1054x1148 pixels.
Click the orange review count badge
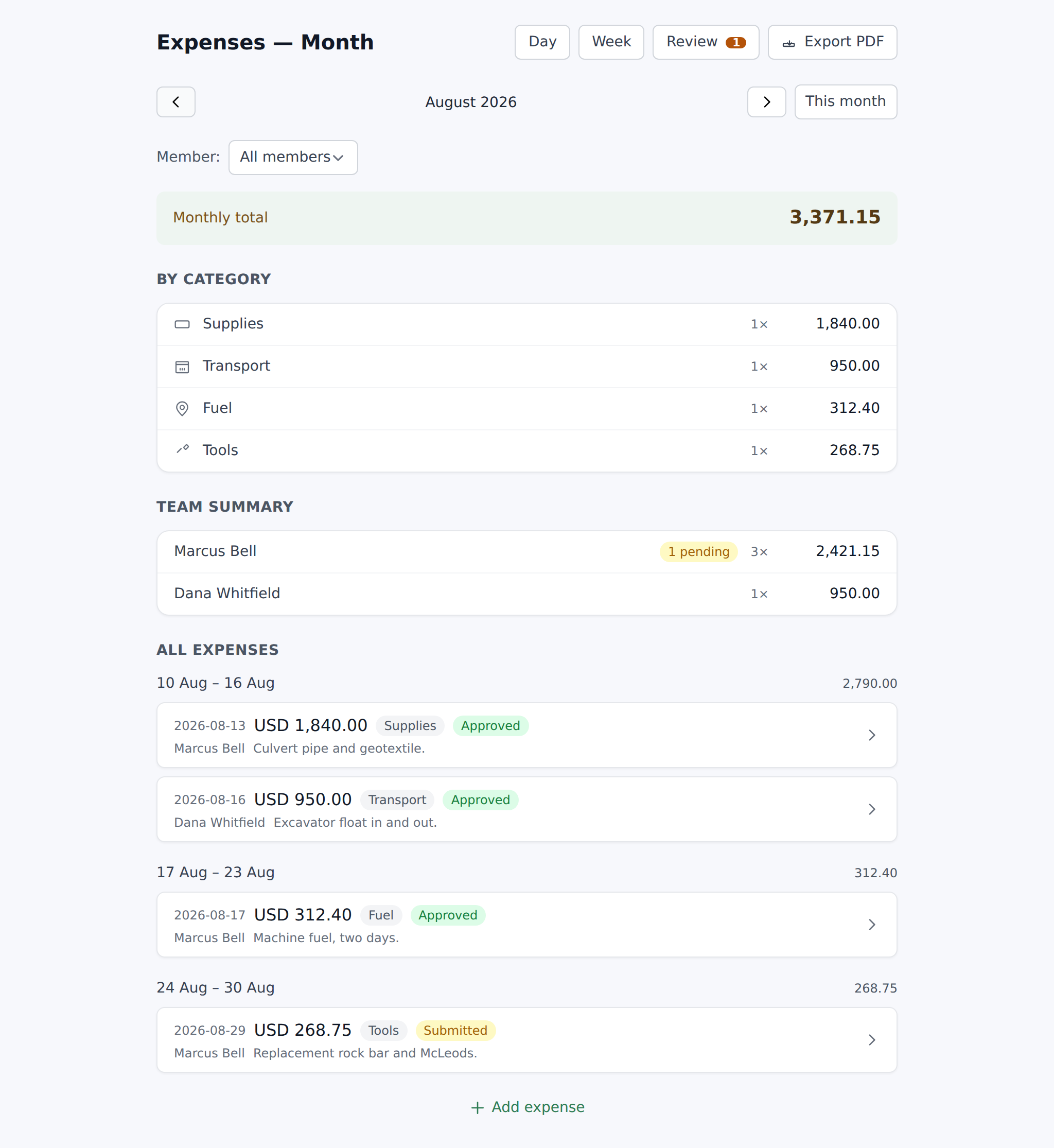pyautogui.click(x=736, y=43)
